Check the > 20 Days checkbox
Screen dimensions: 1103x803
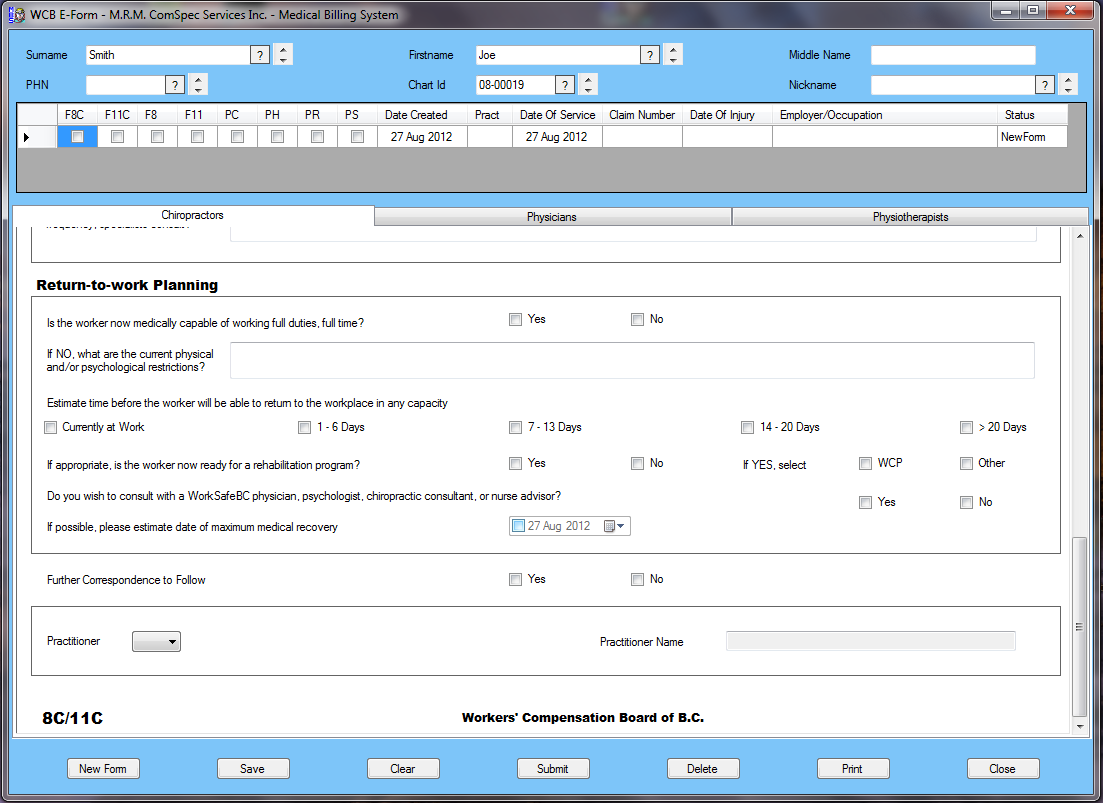(x=967, y=428)
